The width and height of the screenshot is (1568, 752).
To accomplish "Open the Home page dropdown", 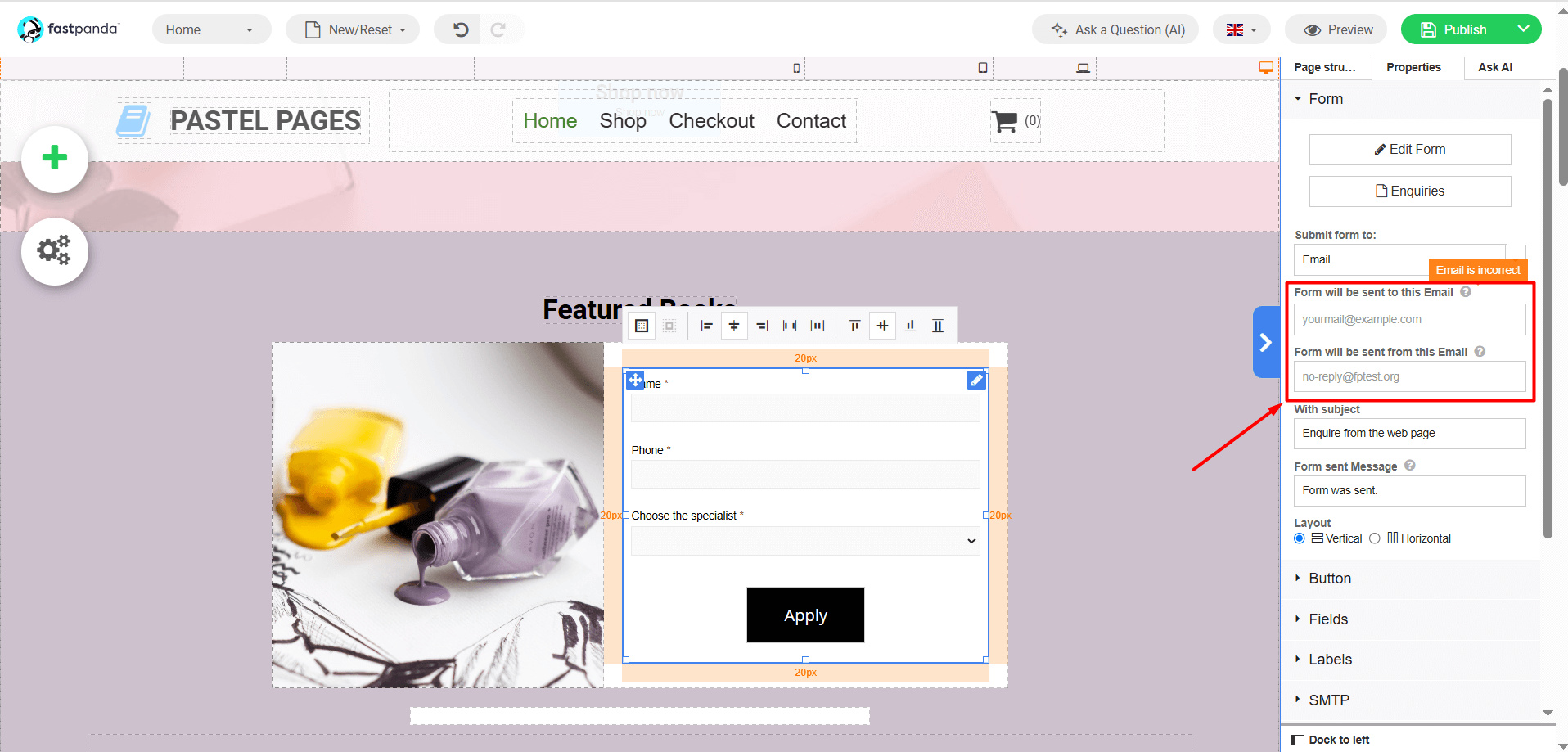I will click(211, 30).
